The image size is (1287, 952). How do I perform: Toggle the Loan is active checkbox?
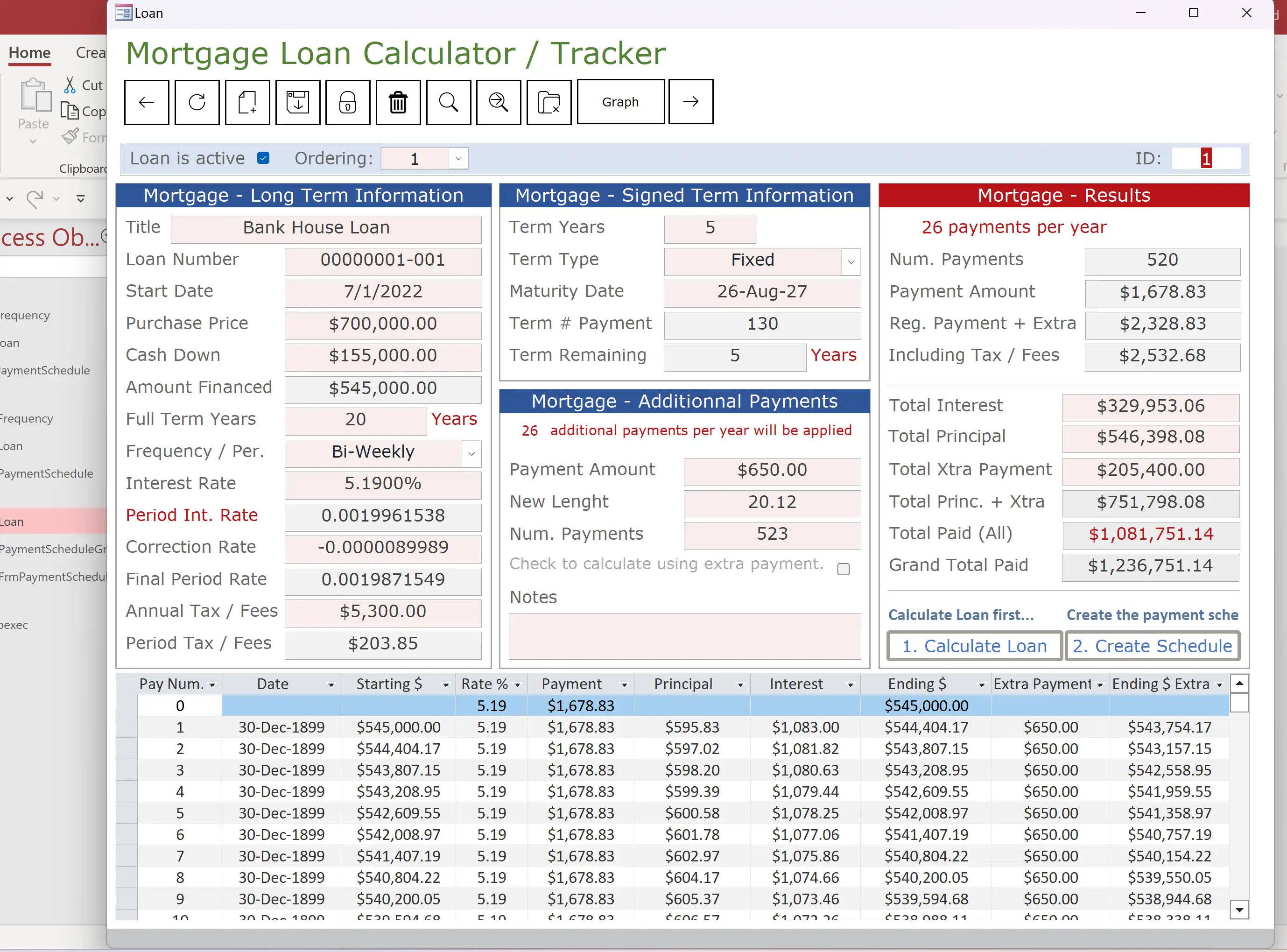click(x=264, y=158)
